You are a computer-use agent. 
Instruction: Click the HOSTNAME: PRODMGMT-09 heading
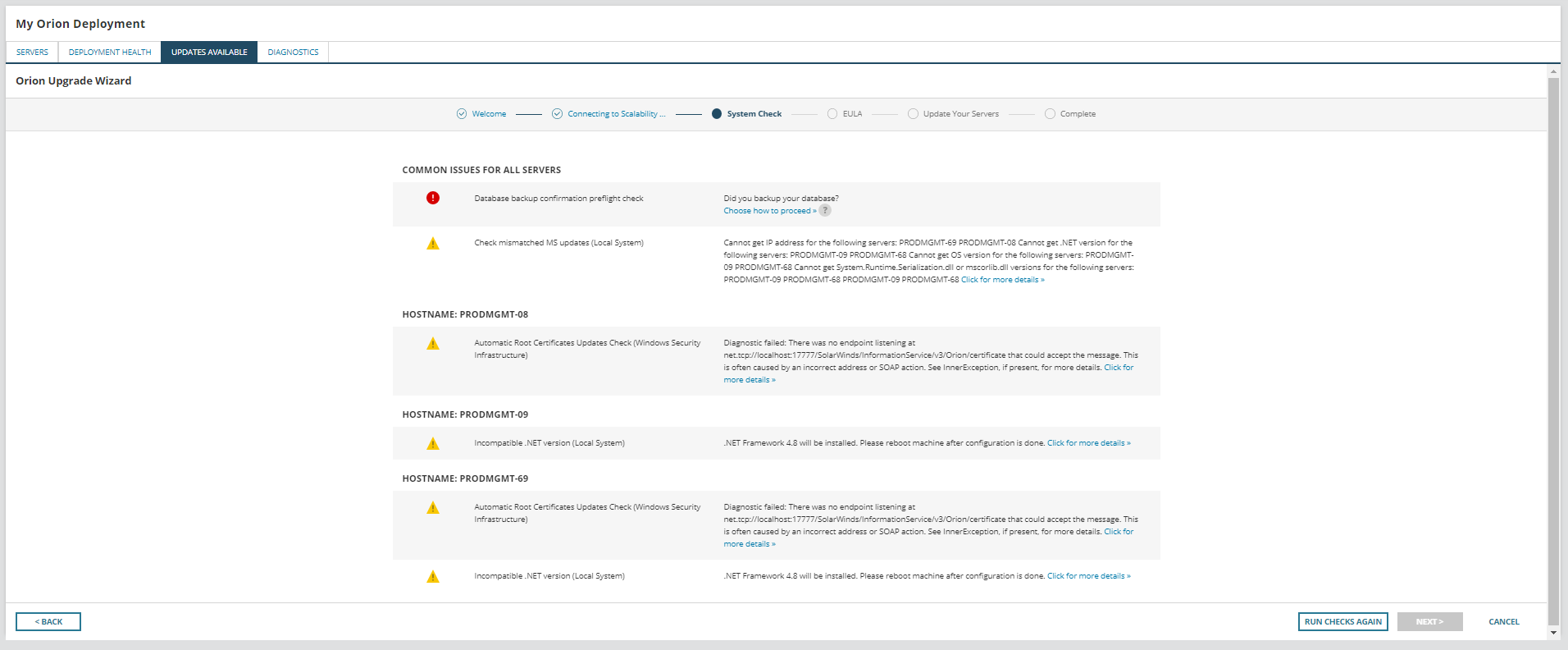[465, 414]
